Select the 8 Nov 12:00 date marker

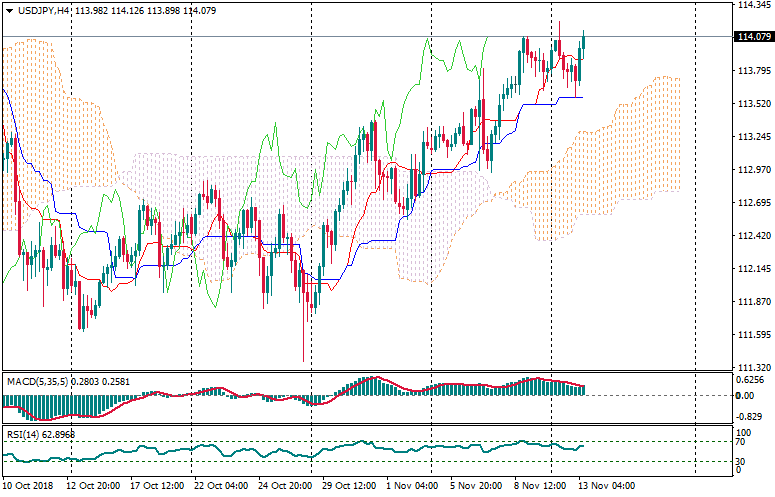click(542, 486)
